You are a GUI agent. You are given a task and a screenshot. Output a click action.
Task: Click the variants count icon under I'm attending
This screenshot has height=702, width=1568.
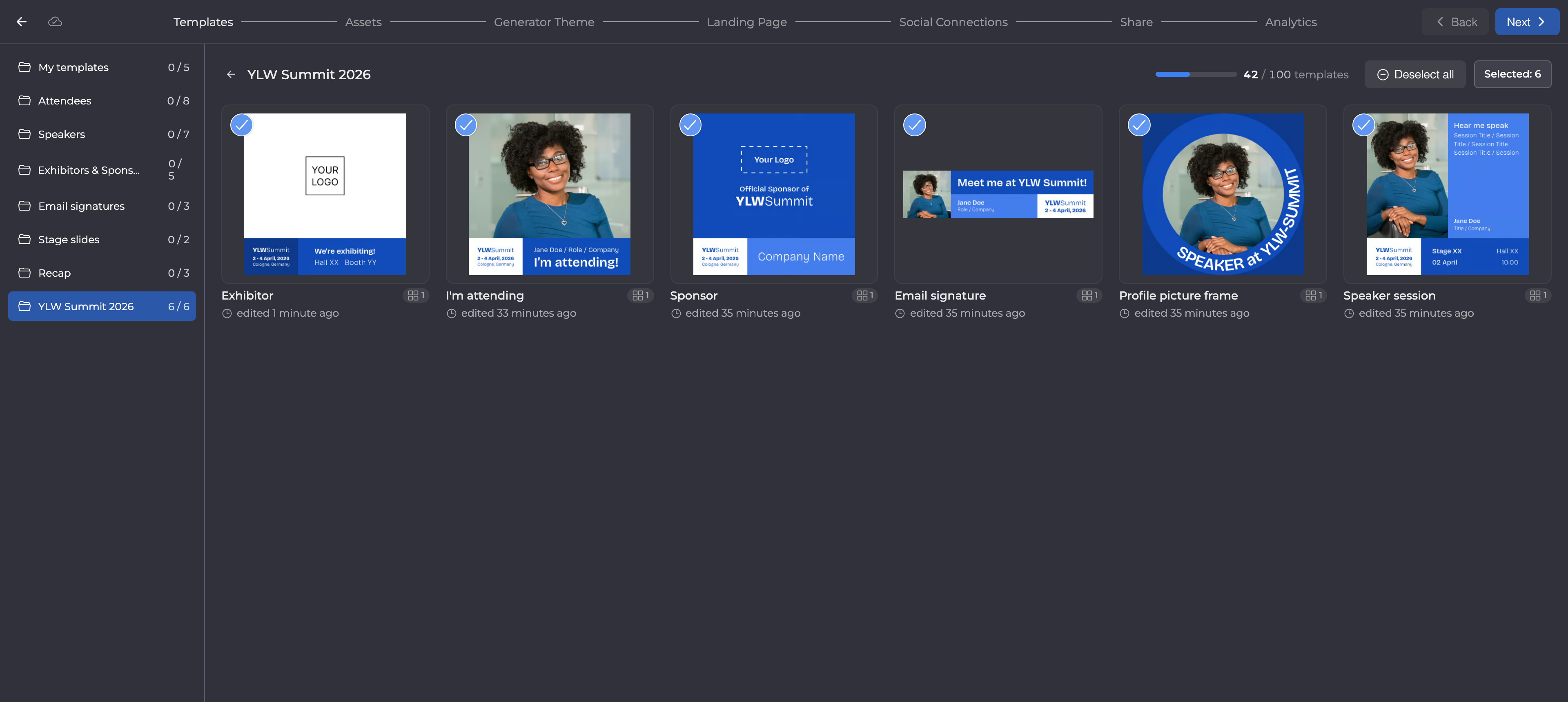point(640,295)
